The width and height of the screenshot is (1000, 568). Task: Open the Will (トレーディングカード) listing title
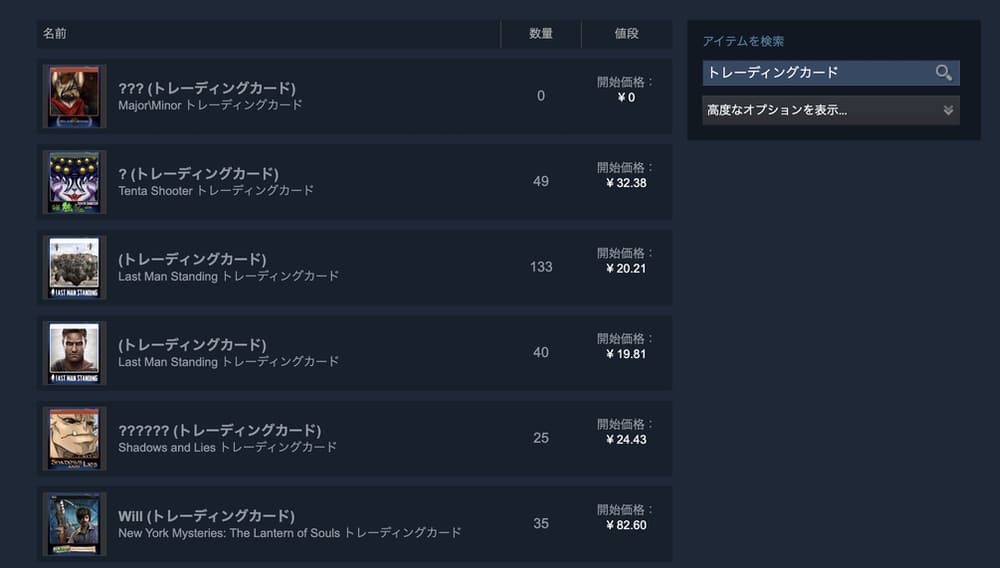point(206,516)
